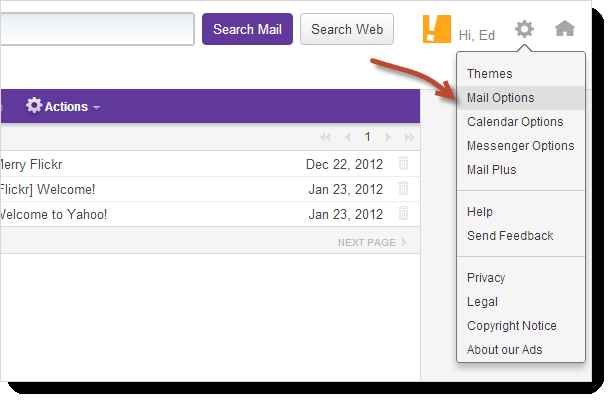Go to Yahoo home via house icon
This screenshot has width=612, height=402.
click(565, 28)
